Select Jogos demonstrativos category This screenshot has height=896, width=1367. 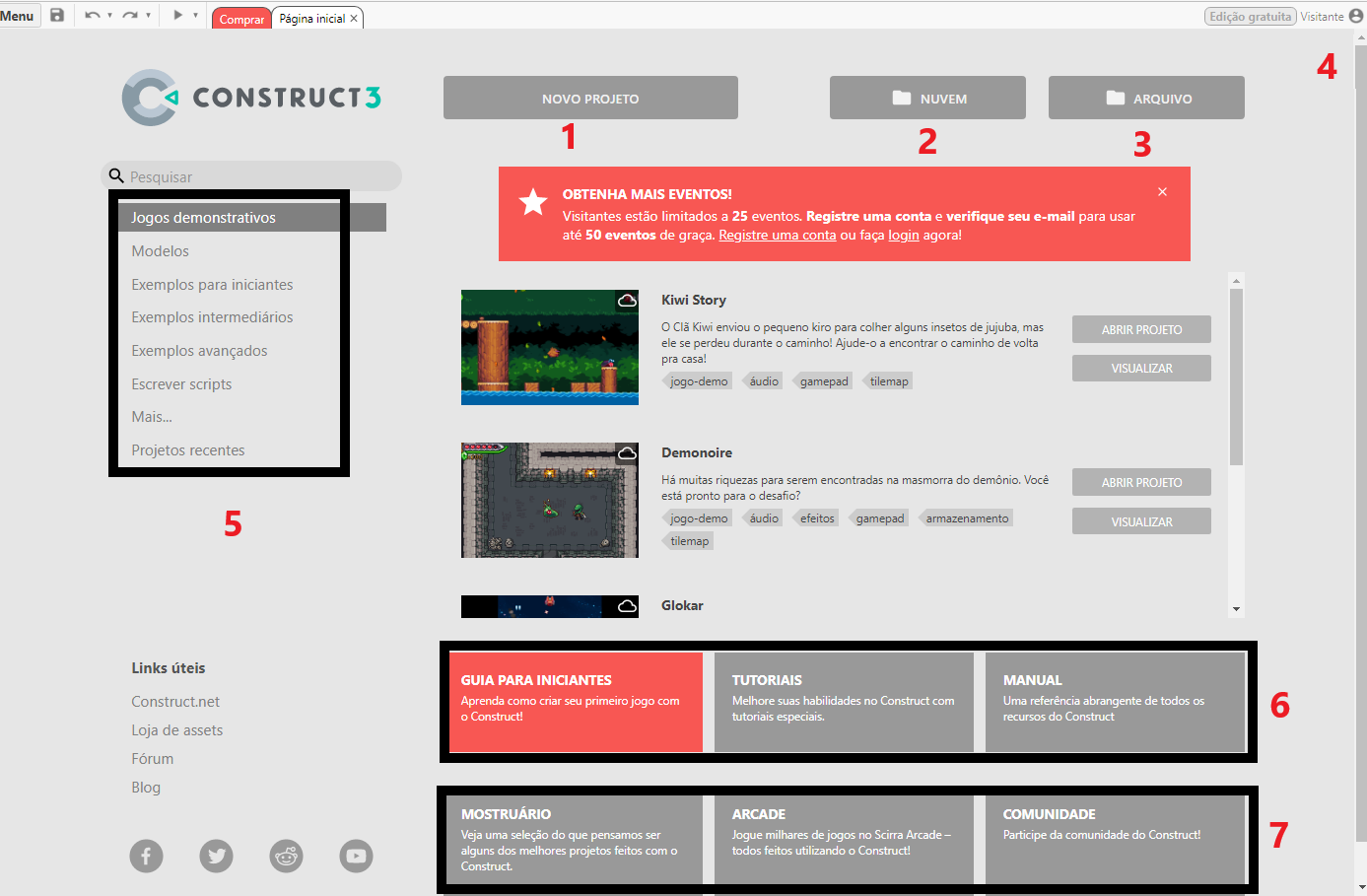(252, 218)
